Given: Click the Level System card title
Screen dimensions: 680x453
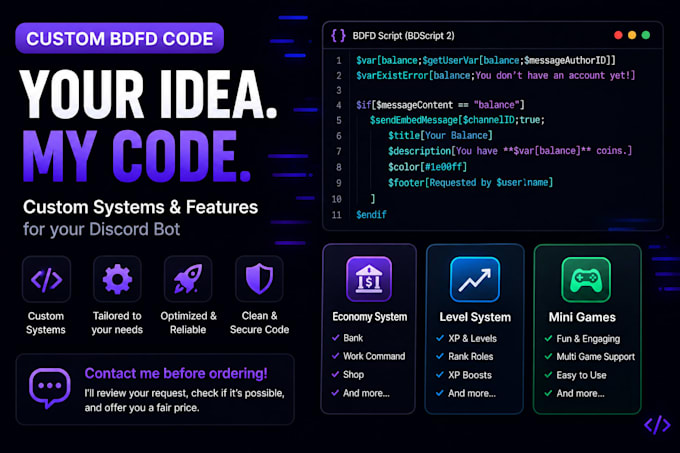Looking at the screenshot, I should click(x=475, y=317).
